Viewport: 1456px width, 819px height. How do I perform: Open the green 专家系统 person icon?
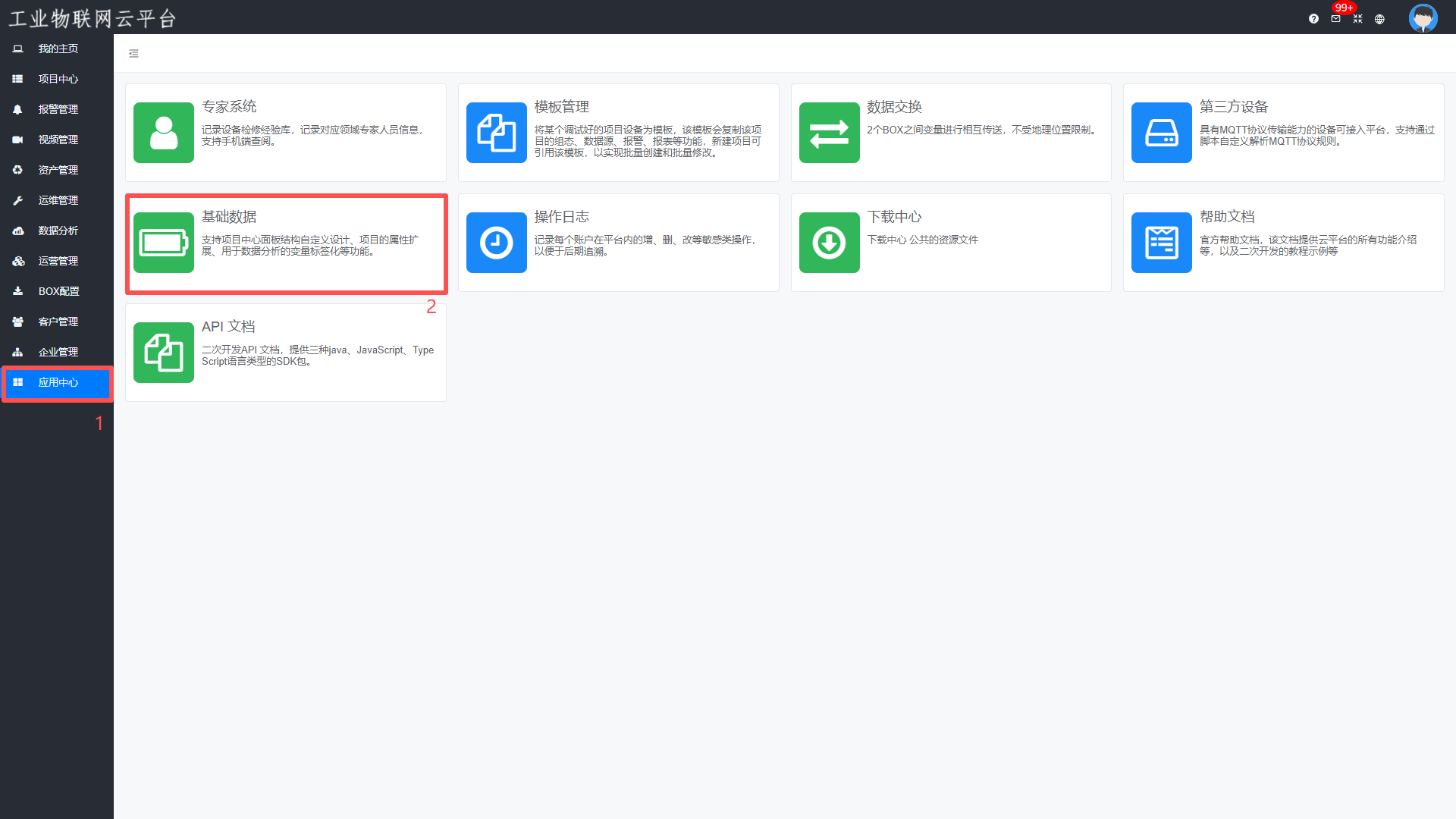coord(164,133)
